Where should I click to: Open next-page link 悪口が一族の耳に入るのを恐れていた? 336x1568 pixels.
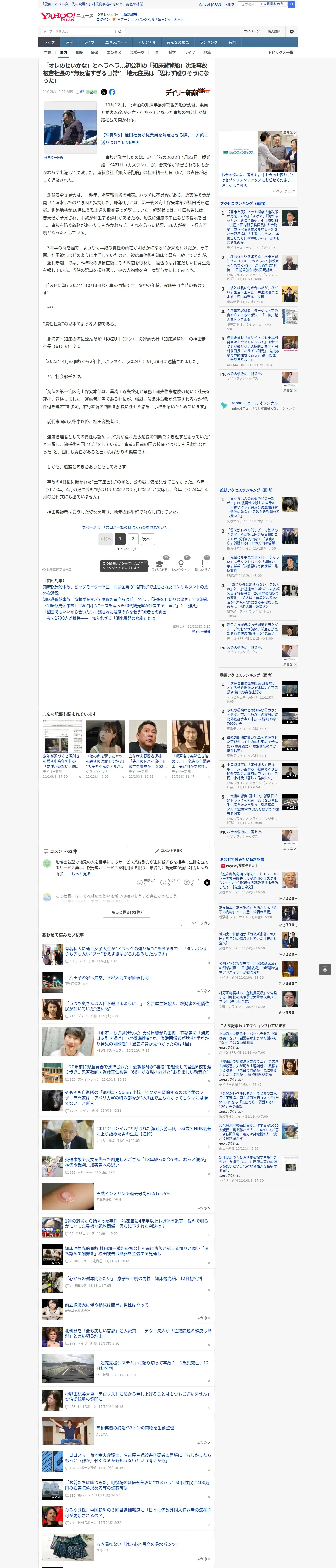pyautogui.click(x=126, y=527)
